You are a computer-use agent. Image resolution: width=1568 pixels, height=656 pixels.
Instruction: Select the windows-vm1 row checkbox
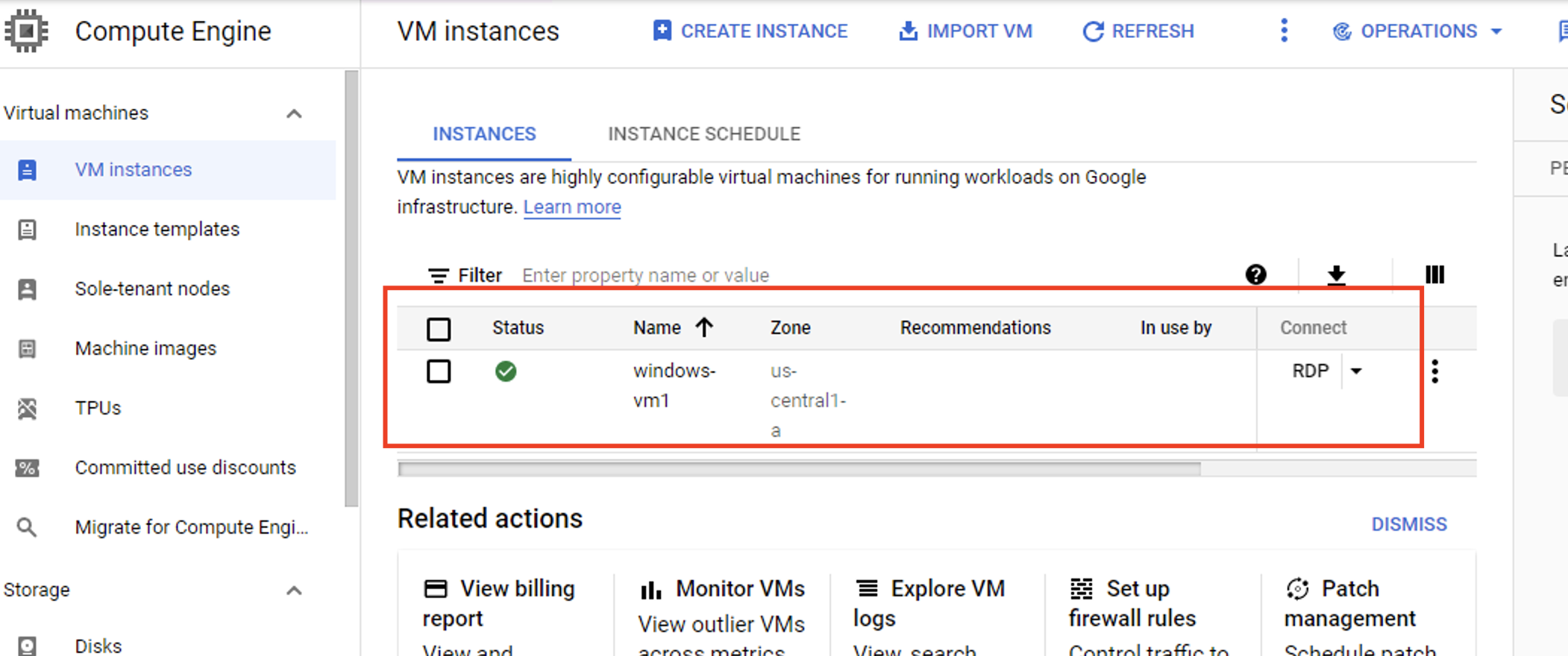tap(439, 371)
